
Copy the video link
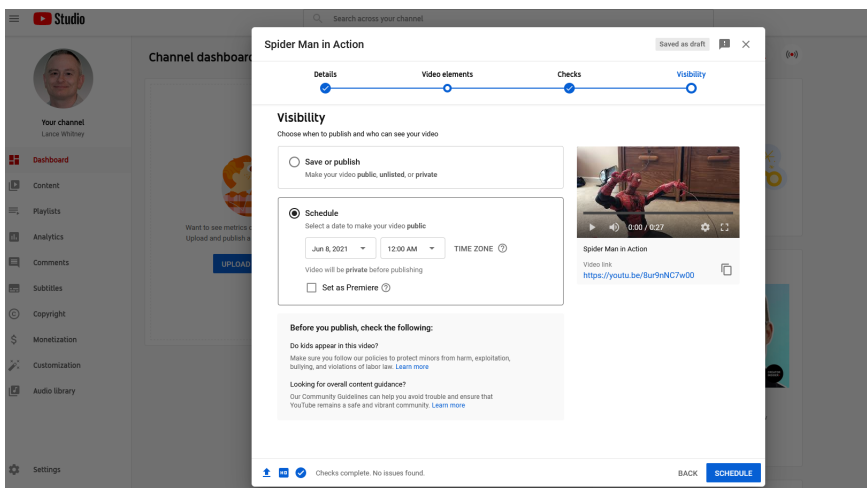[726, 269]
